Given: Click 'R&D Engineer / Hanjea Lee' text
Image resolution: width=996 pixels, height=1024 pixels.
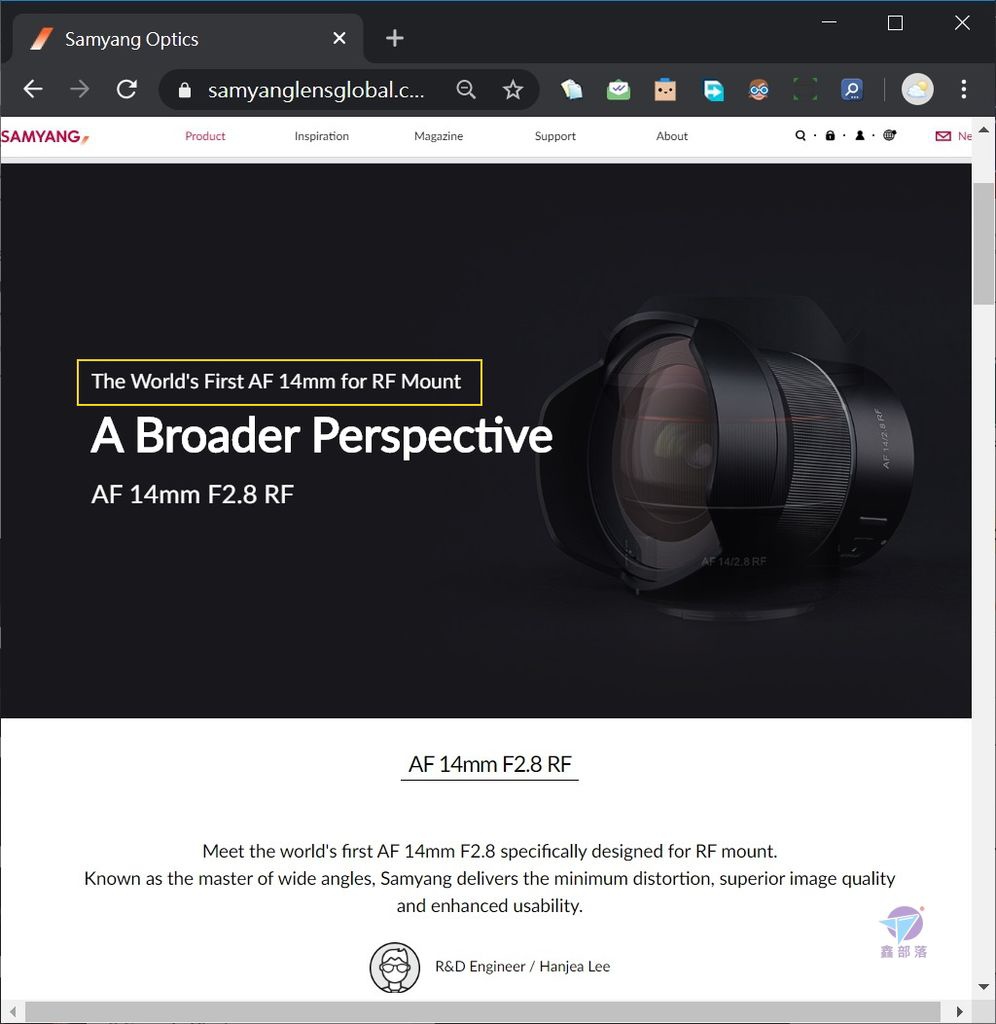Looking at the screenshot, I should (522, 967).
